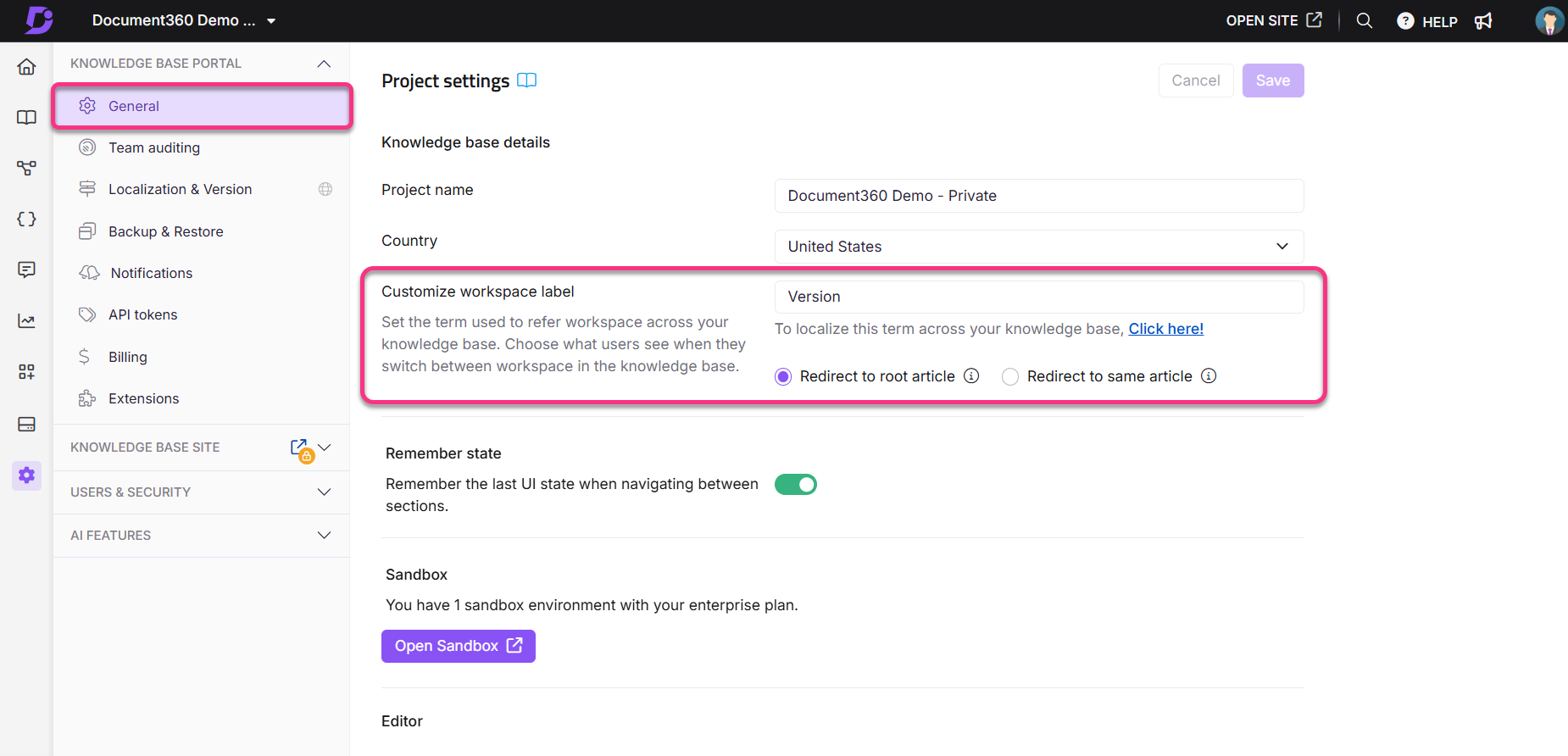Click the Knowledge base details heading
Image resolution: width=1568 pixels, height=756 pixels.
point(465,142)
